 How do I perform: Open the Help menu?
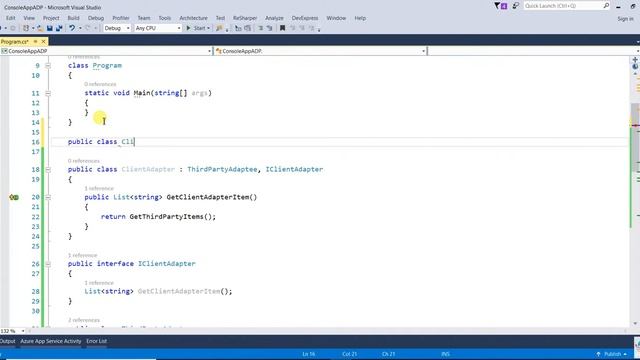pyautogui.click(x=360, y=18)
